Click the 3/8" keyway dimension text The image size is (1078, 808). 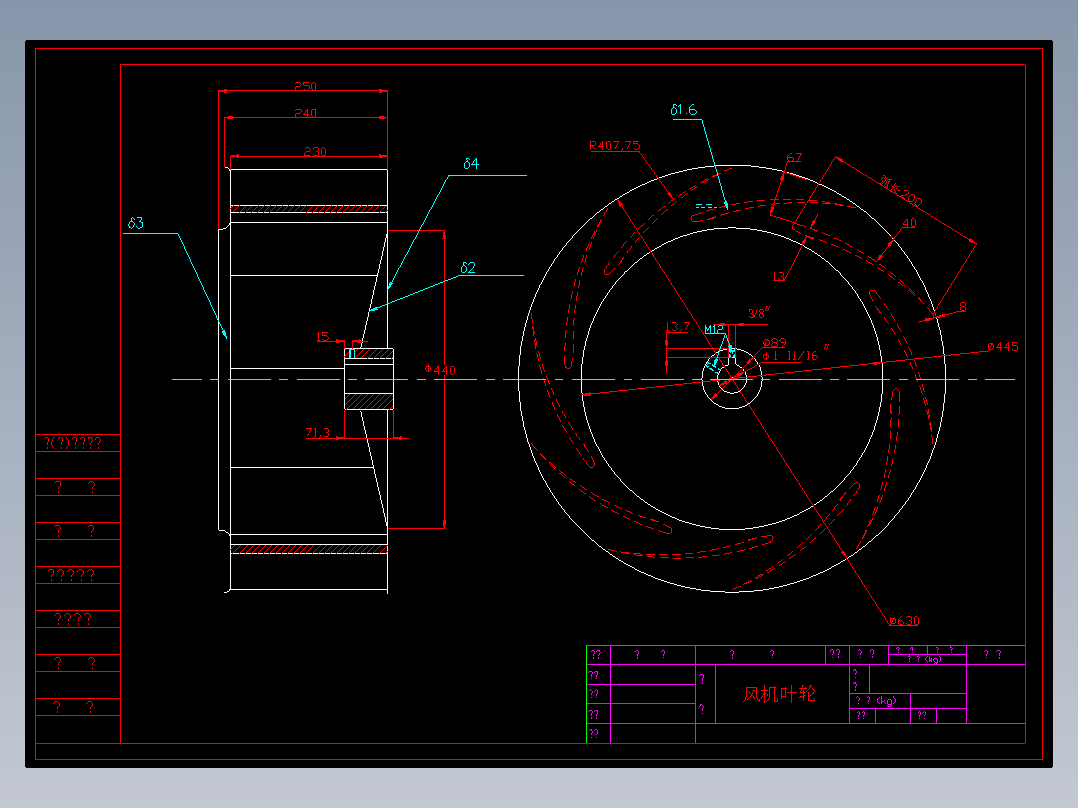point(759,313)
